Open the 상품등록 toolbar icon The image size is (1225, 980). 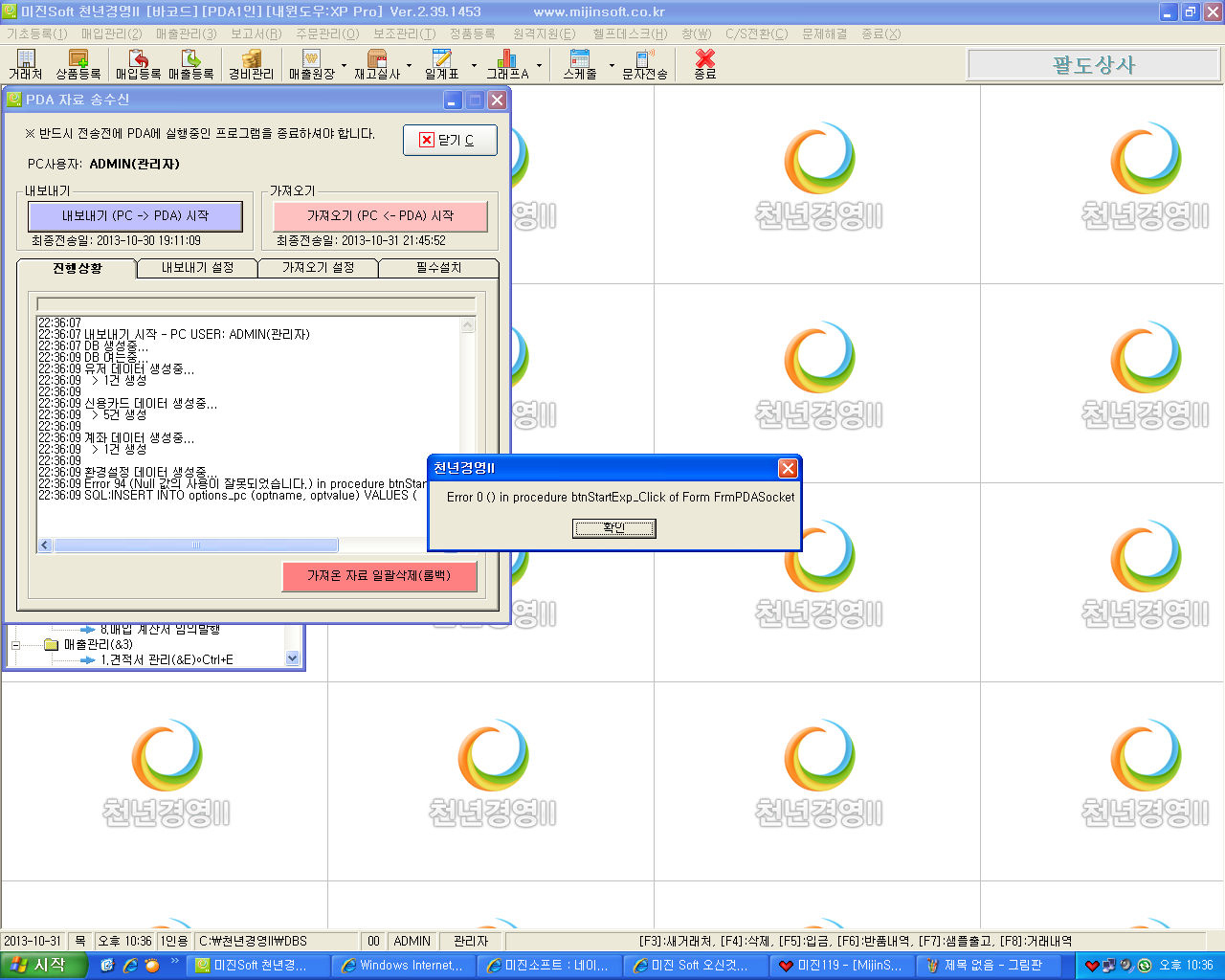(x=78, y=65)
